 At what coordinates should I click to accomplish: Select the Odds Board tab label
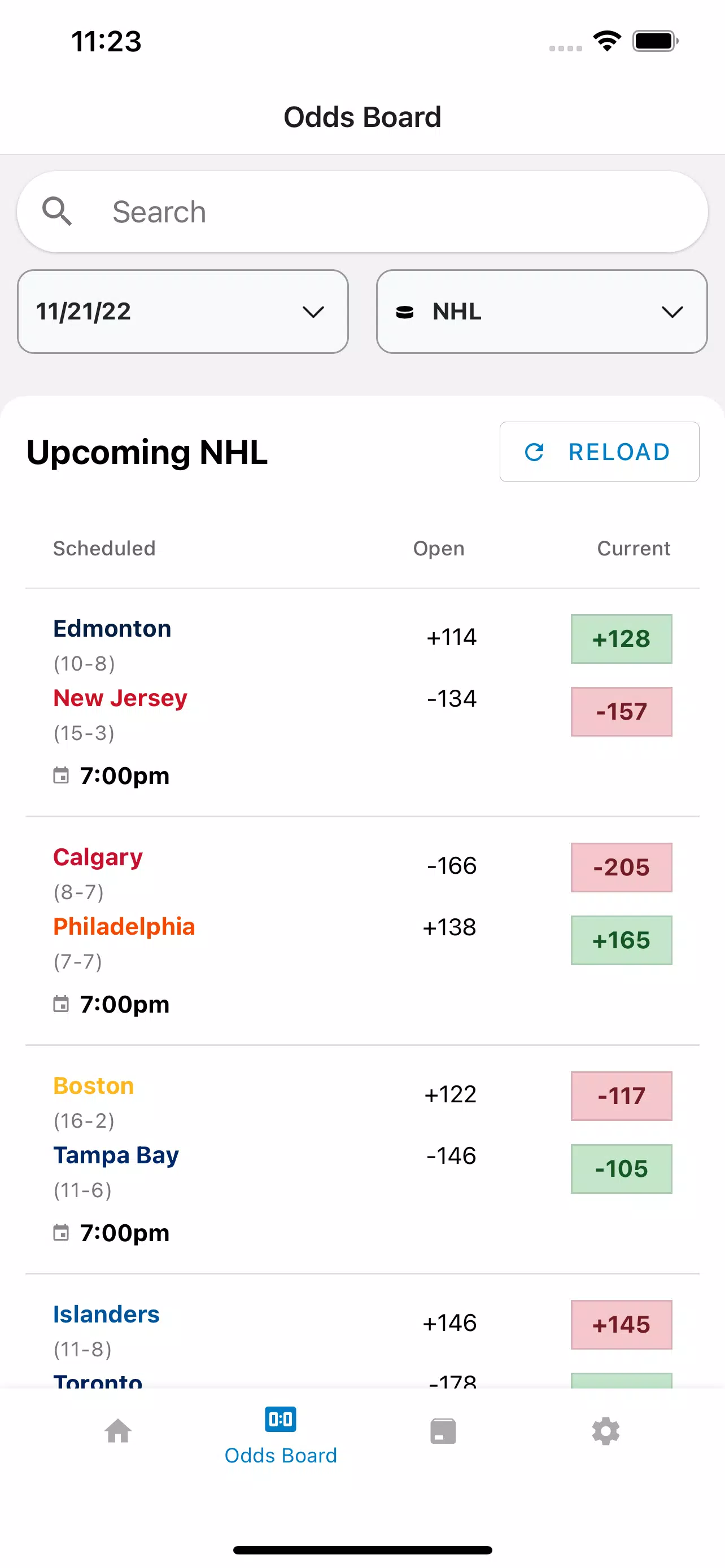pos(281,1455)
